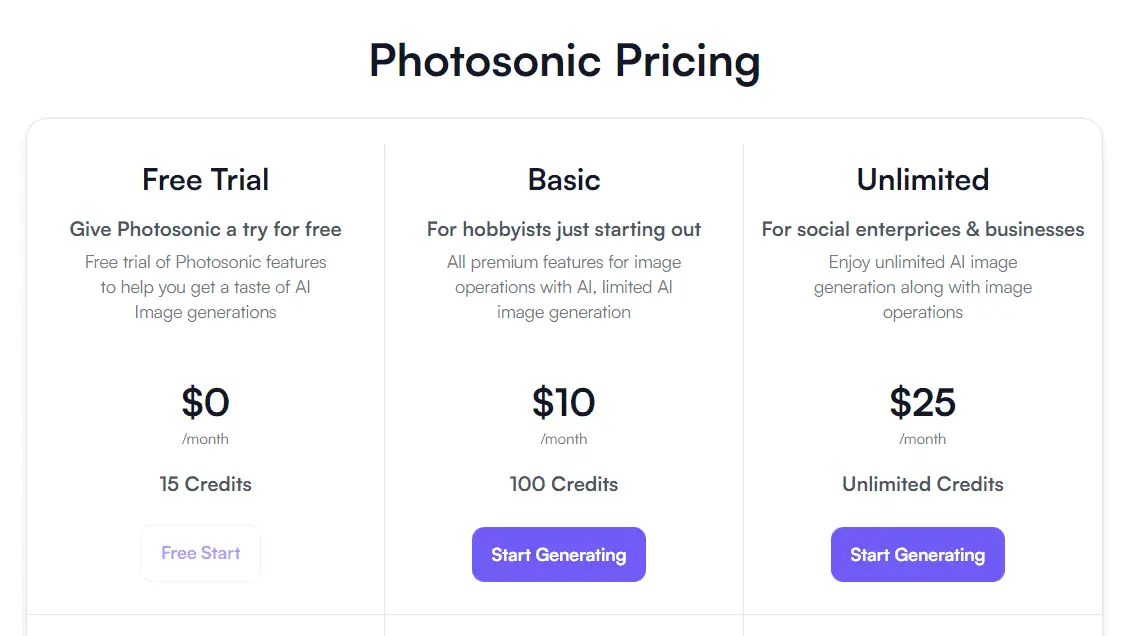
Task: Click the Give Photosonic a try subtitle
Action: click(205, 229)
